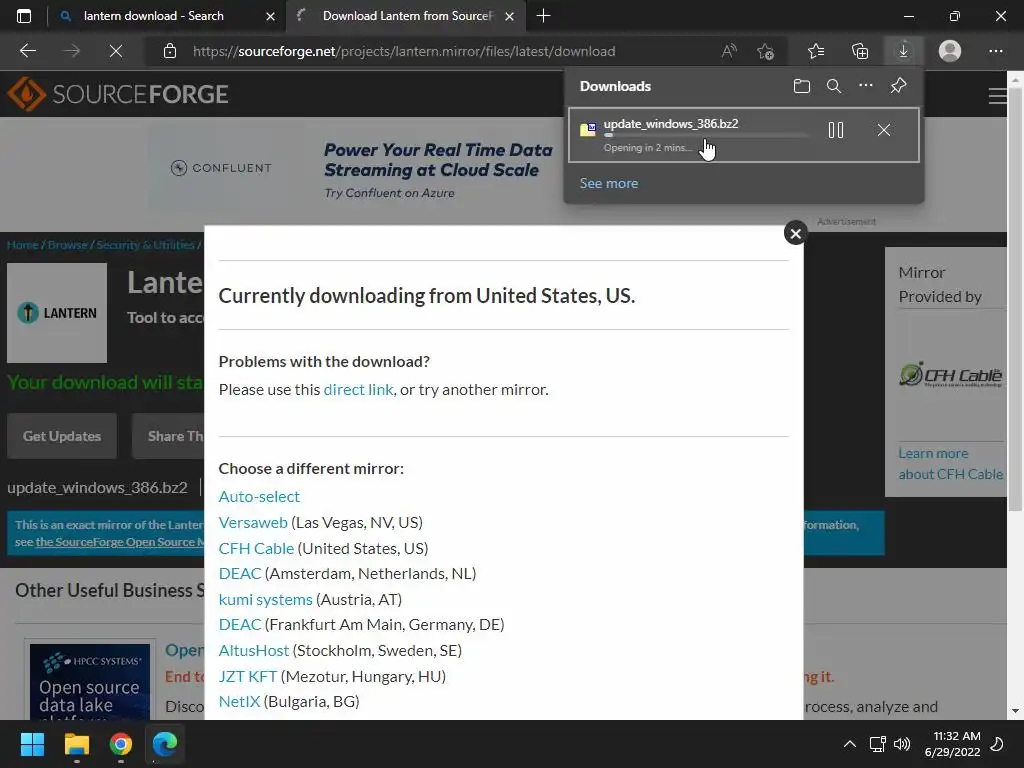The height and width of the screenshot is (768, 1024).
Task: Open the notification moon icon
Action: pyautogui.click(x=997, y=744)
